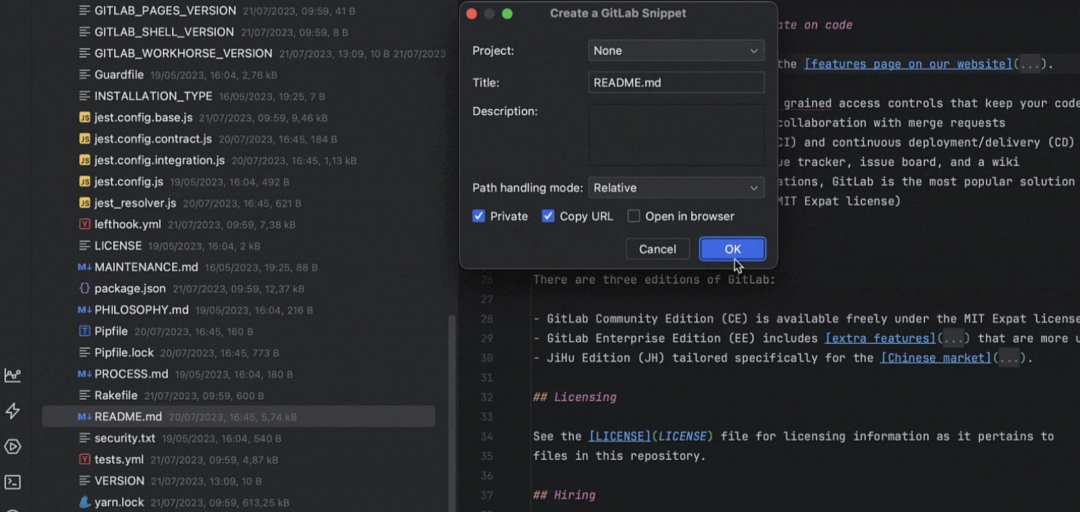Click the lefthook.yml YAML file icon
Screen dimensions: 1080x512
(85, 225)
